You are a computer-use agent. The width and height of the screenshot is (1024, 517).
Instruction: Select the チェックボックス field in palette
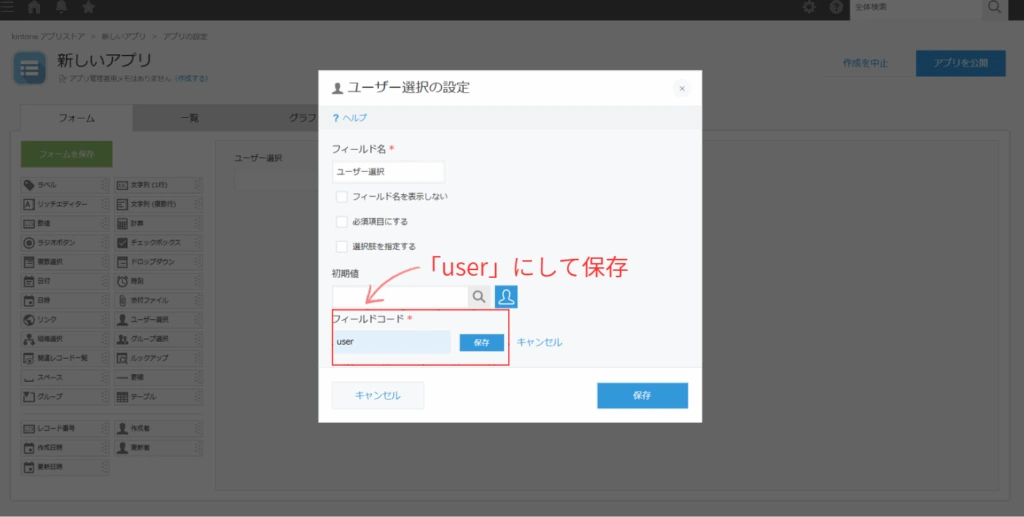[x=158, y=243]
